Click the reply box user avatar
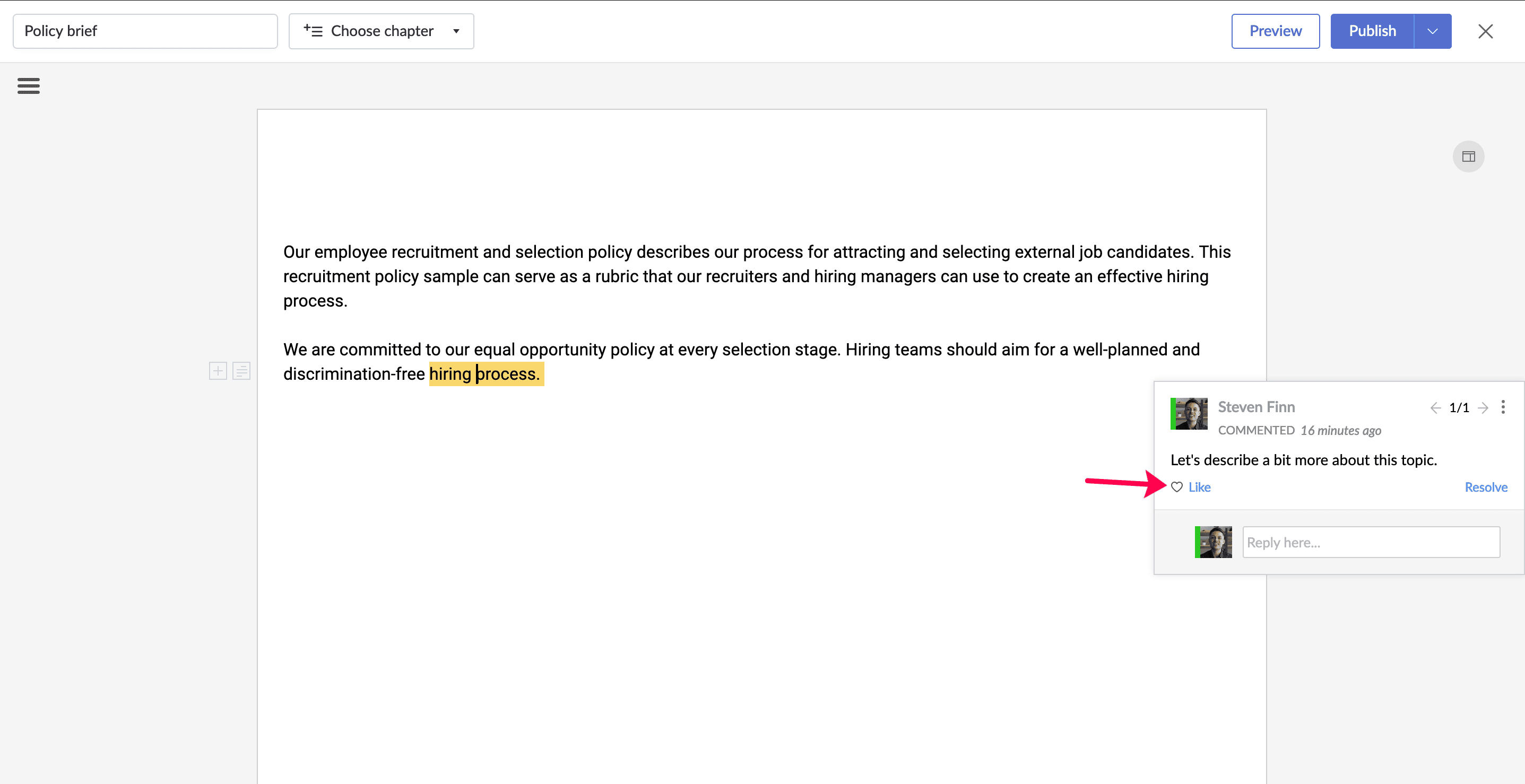Screen dimensions: 1525x784 pos(1213,542)
